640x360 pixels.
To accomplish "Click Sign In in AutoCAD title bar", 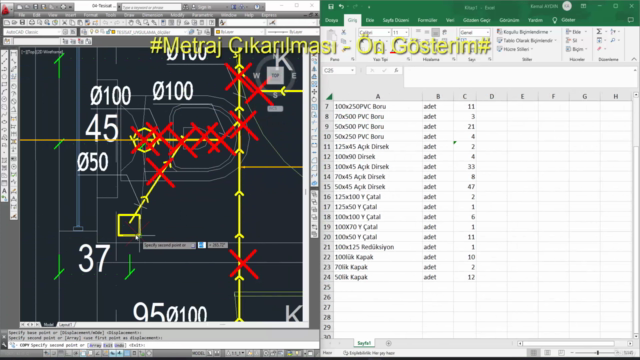I will coord(204,7).
